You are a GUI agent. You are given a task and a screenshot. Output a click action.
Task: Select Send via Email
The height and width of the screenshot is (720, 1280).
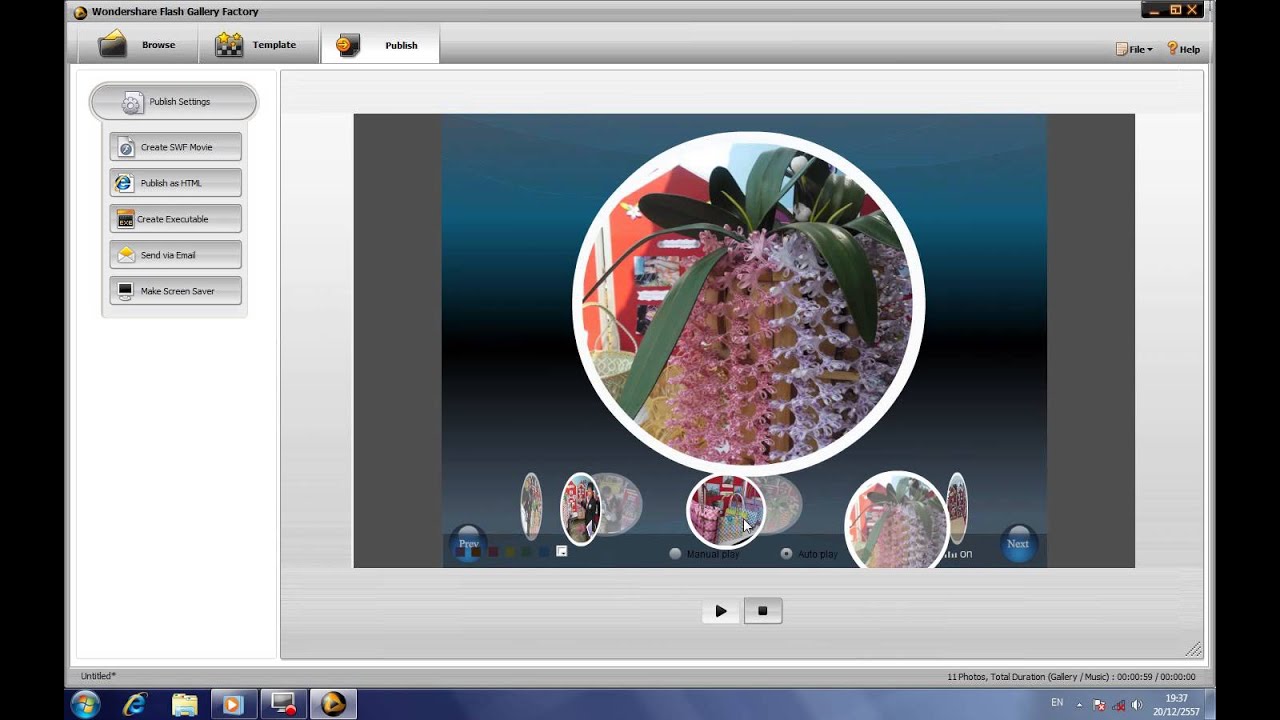click(x=176, y=255)
